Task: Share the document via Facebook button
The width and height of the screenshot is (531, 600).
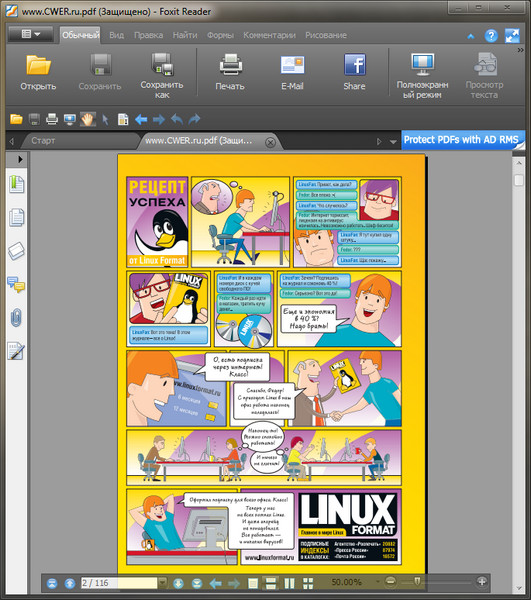Action: (354, 73)
